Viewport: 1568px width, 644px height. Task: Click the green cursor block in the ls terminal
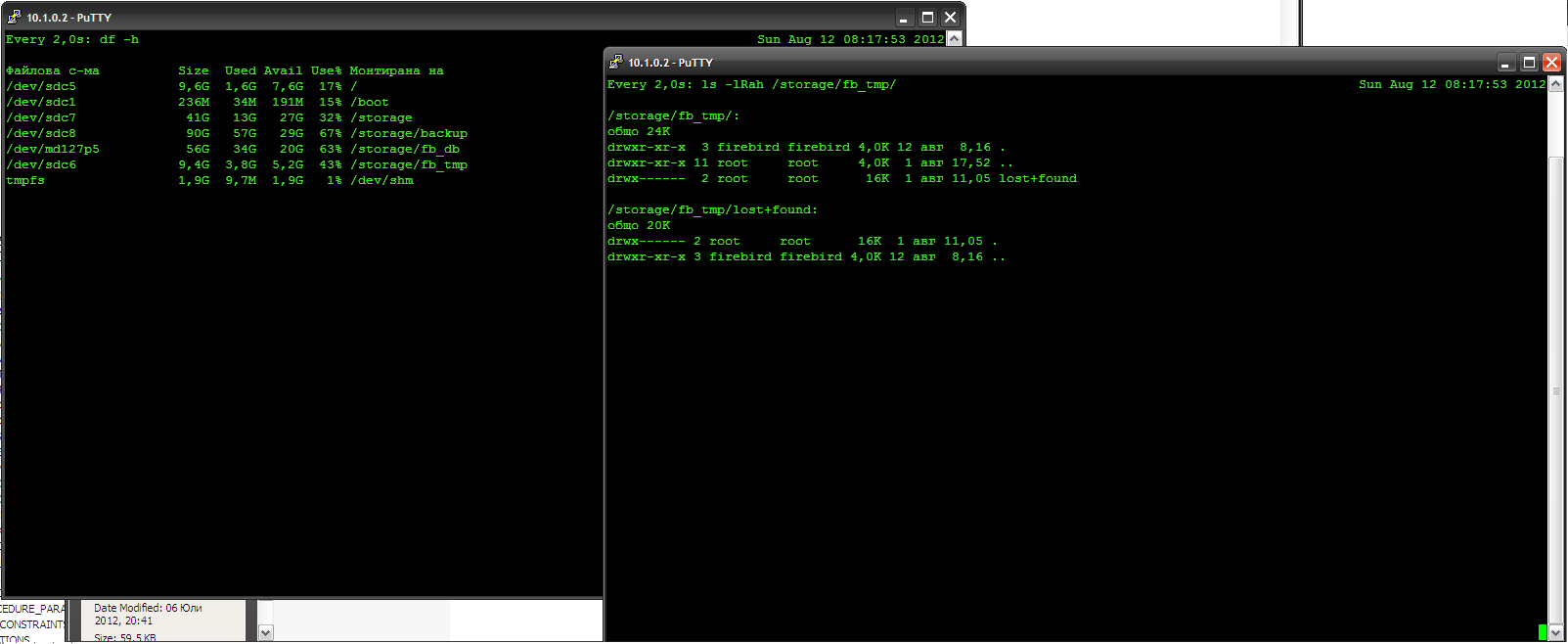tap(1543, 632)
